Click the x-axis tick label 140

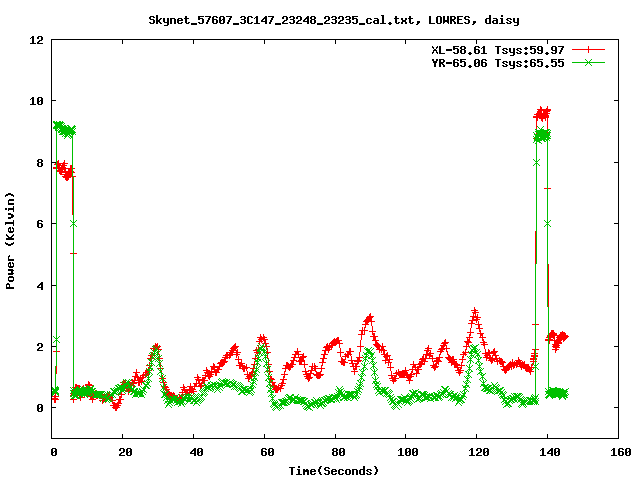click(550, 452)
